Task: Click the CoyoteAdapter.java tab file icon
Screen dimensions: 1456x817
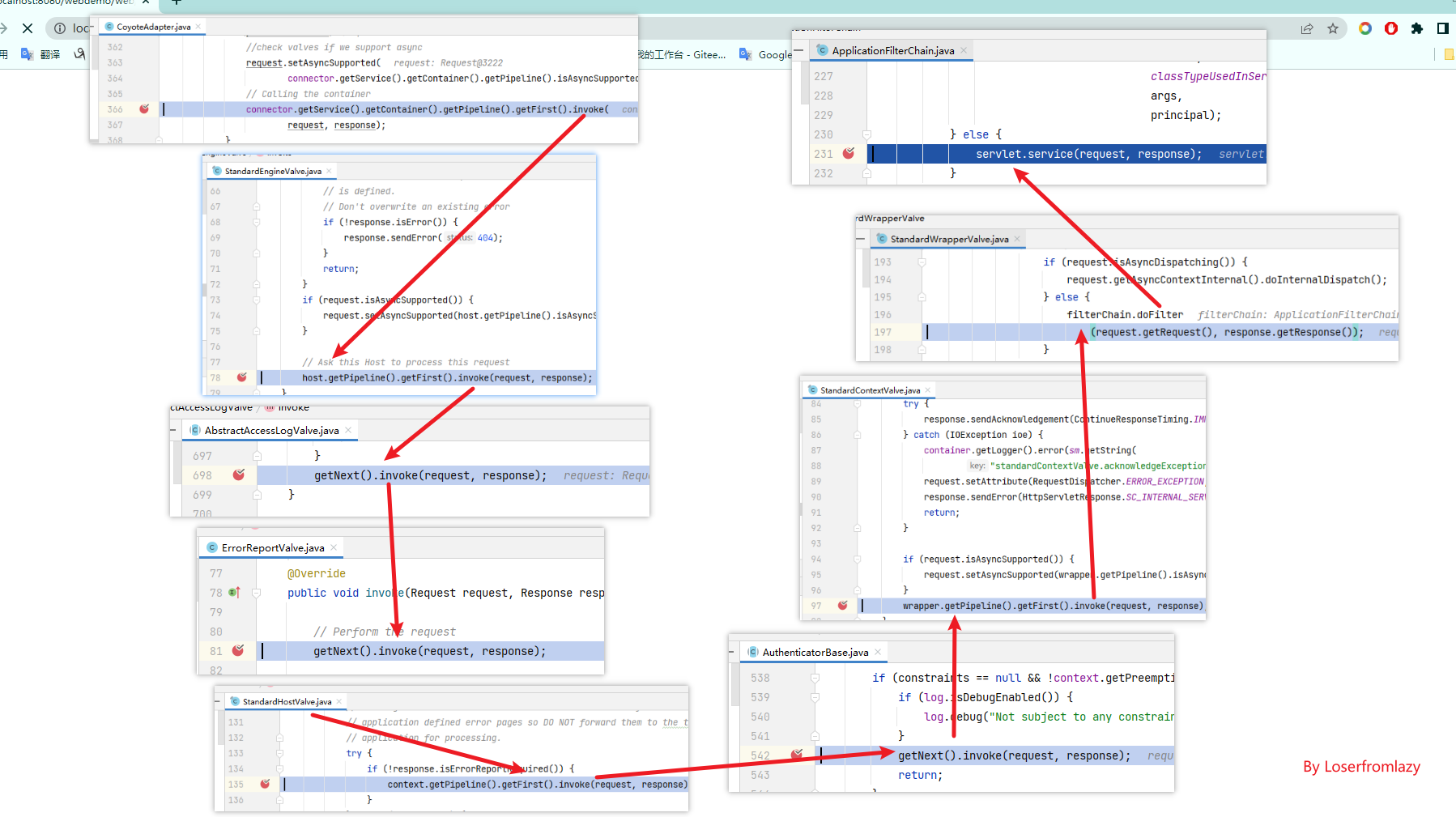Action: [109, 27]
